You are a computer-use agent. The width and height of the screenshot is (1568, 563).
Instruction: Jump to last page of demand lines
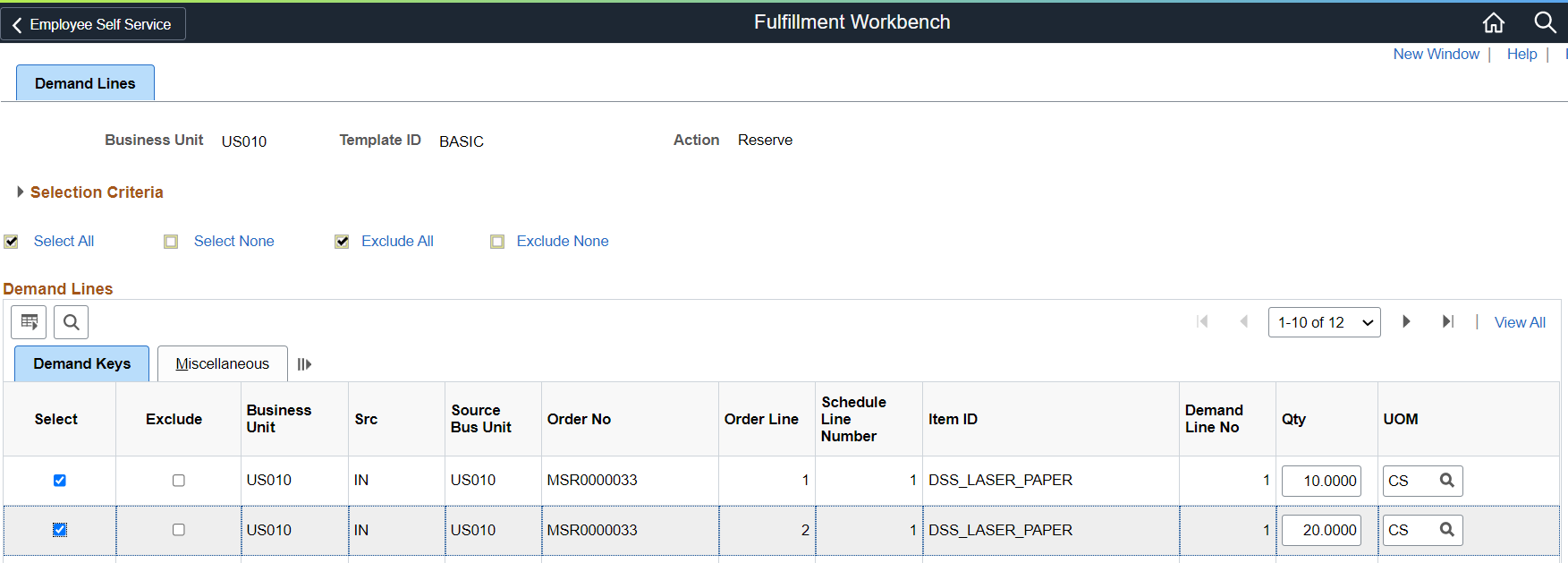pos(1448,322)
